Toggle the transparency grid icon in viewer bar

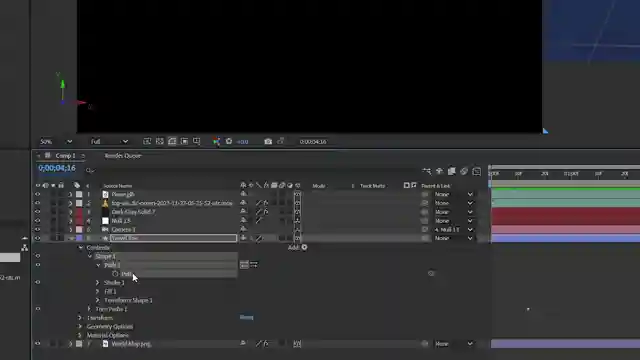click(160, 141)
